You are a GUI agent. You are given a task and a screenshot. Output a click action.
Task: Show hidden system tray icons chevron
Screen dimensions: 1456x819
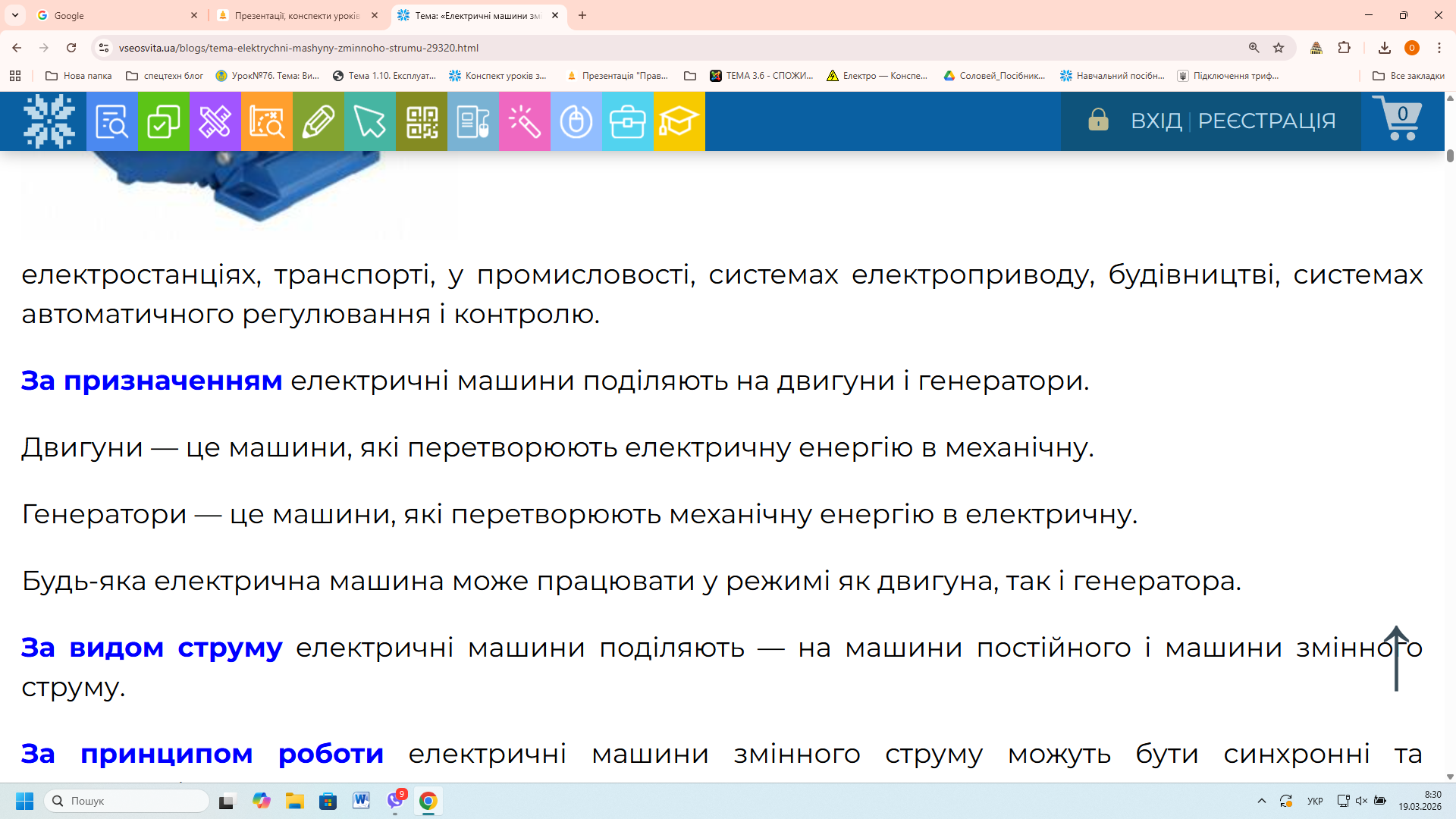(1261, 801)
